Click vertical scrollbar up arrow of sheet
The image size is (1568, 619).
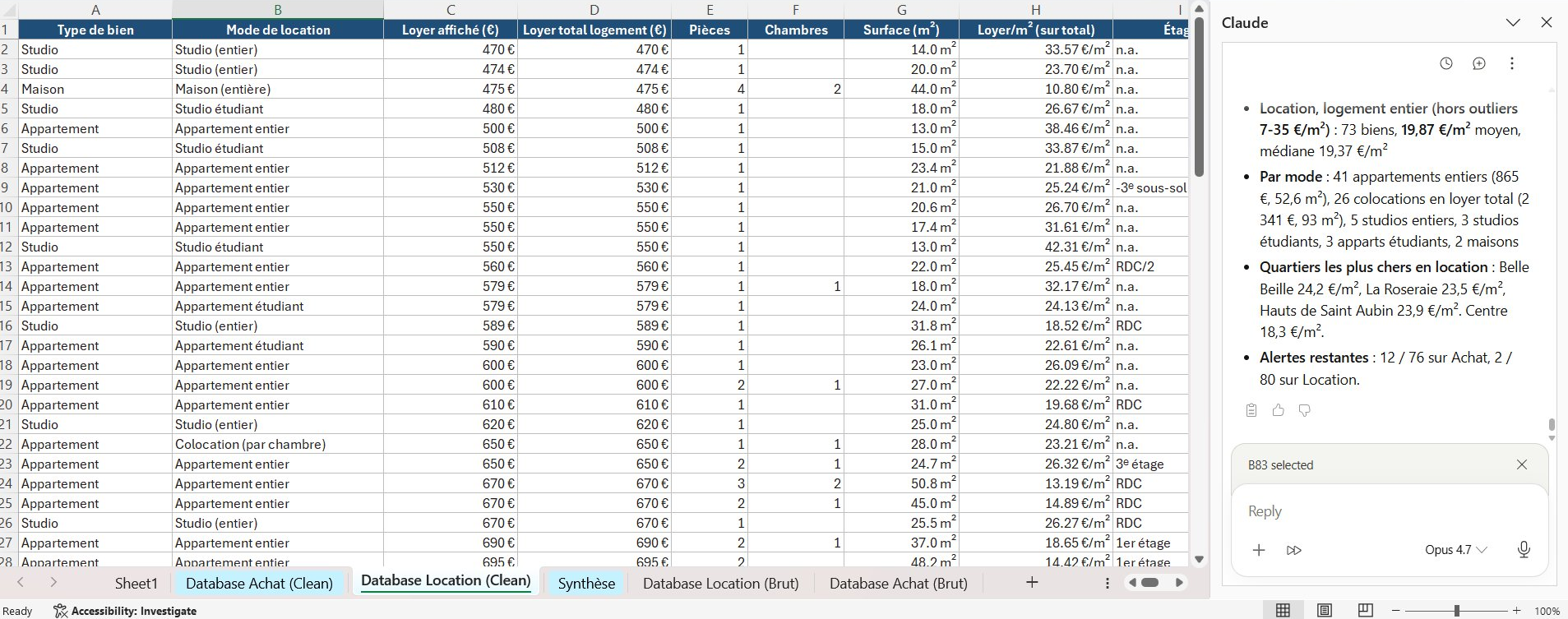click(x=1199, y=8)
